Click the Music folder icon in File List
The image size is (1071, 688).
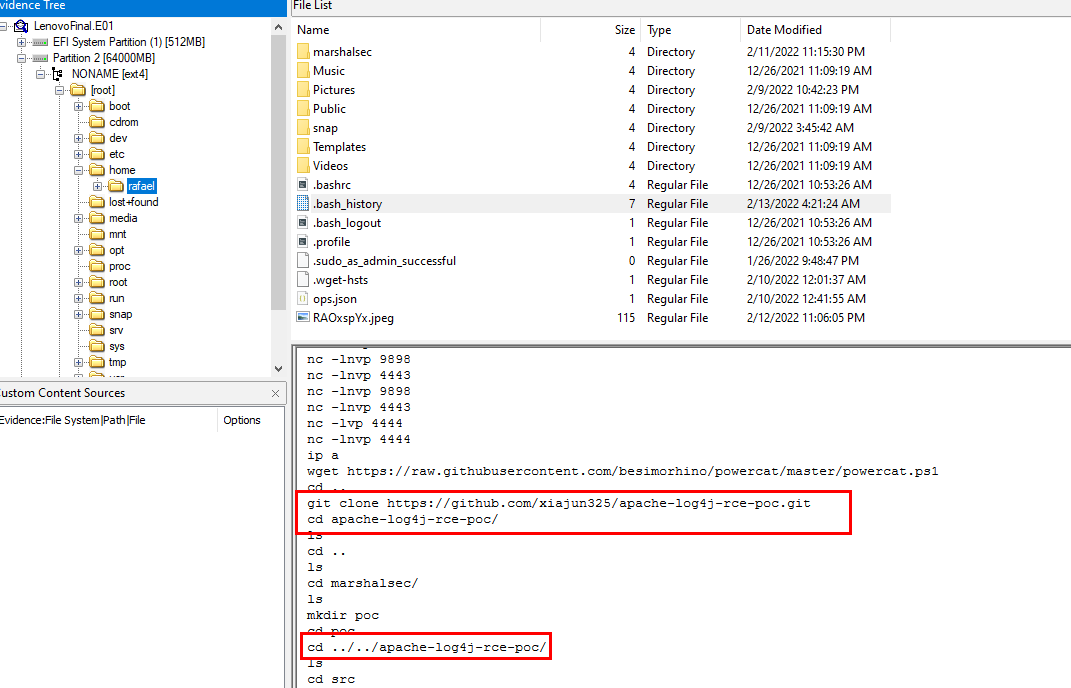point(303,71)
